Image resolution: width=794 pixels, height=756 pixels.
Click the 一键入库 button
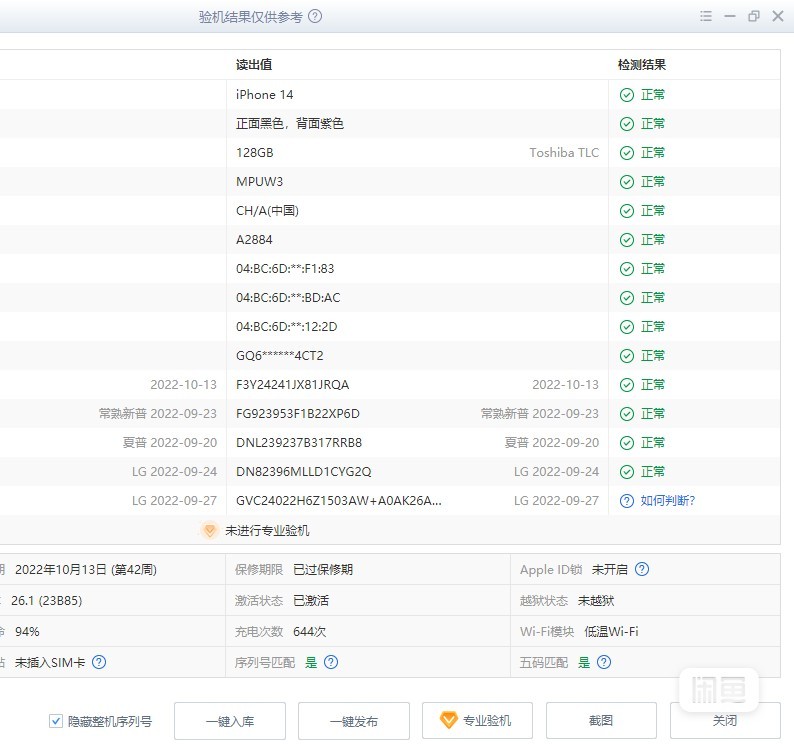[230, 721]
